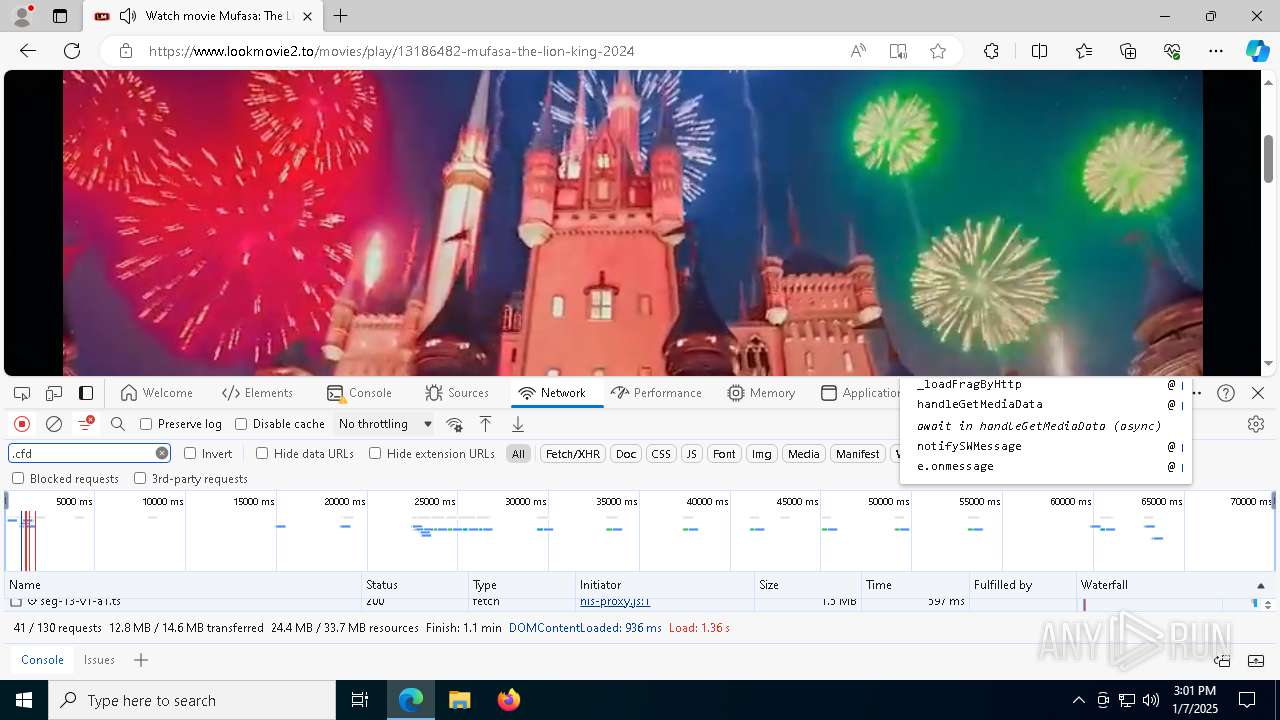
Task: Toggle the DevTools activity bar dock icon
Action: pyautogui.click(x=86, y=393)
